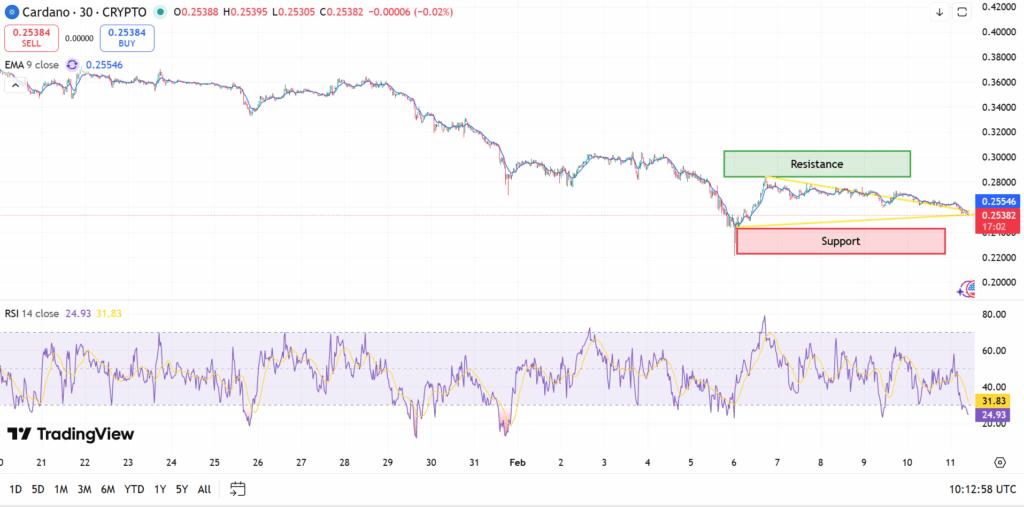The image size is (1024, 507).
Task: Open chart settings gear icon
Action: (x=999, y=462)
